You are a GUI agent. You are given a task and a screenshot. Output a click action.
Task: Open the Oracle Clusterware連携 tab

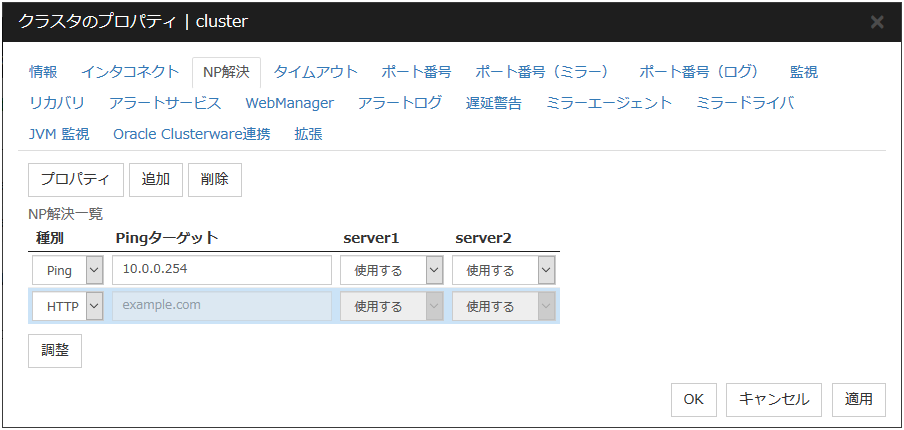point(191,134)
